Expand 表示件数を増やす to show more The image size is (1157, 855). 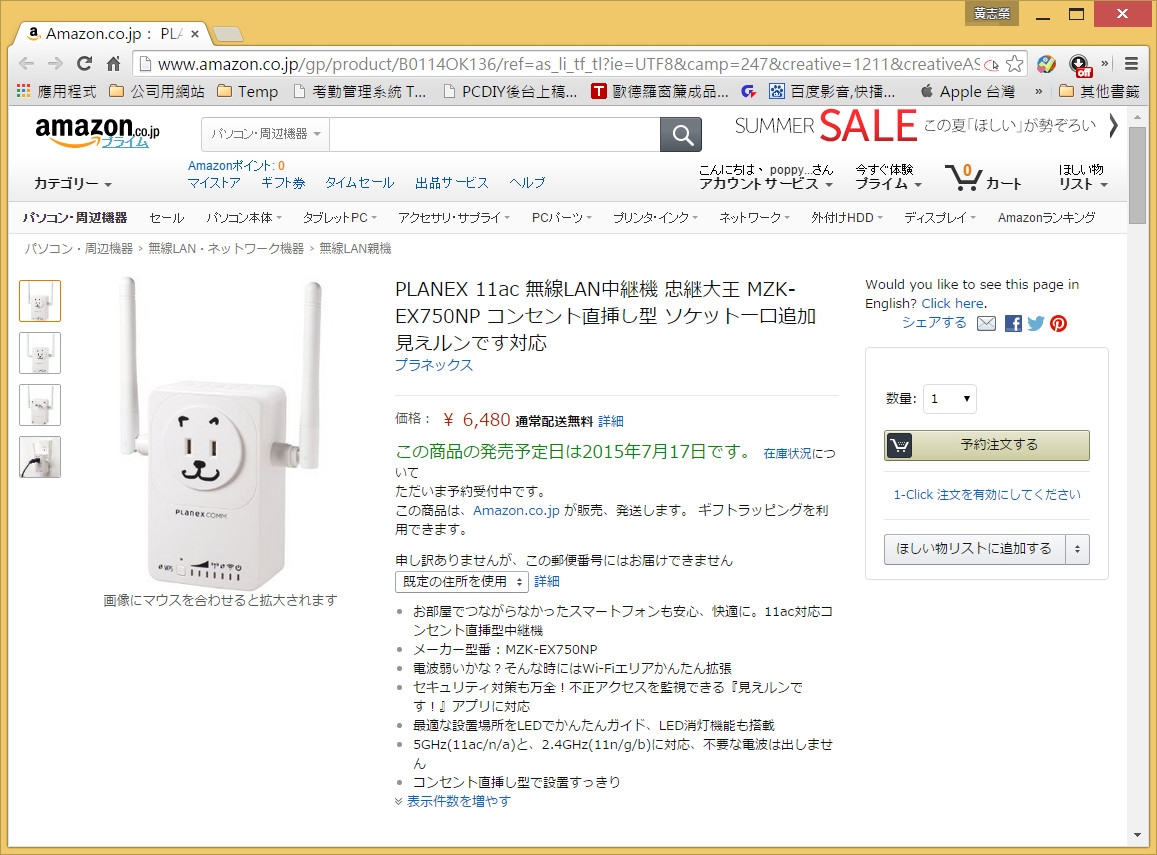pos(458,801)
